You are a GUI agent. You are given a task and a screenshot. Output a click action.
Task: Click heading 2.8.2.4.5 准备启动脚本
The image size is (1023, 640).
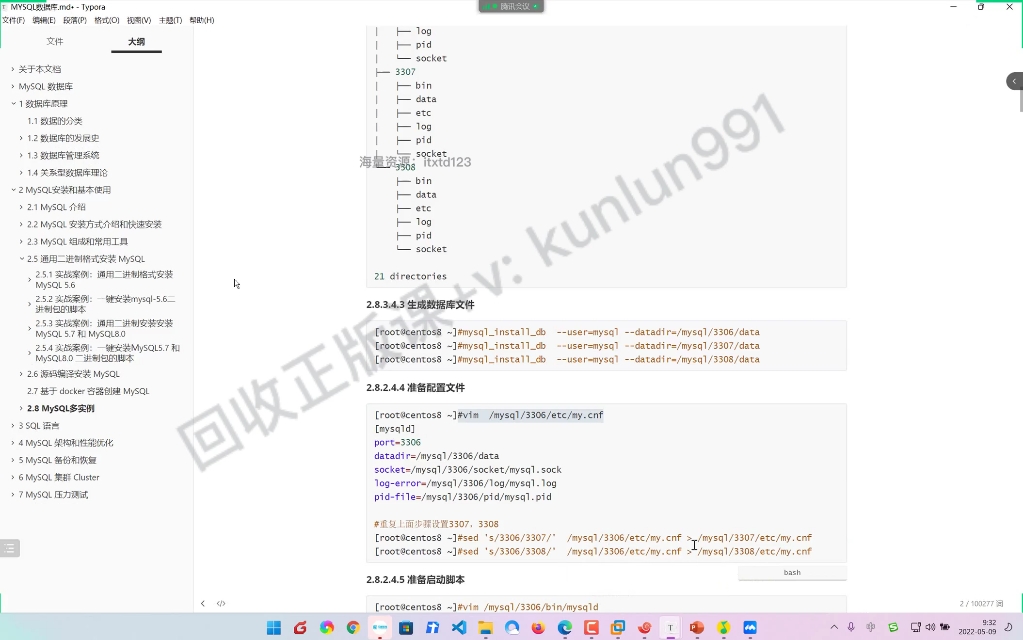click(415, 579)
